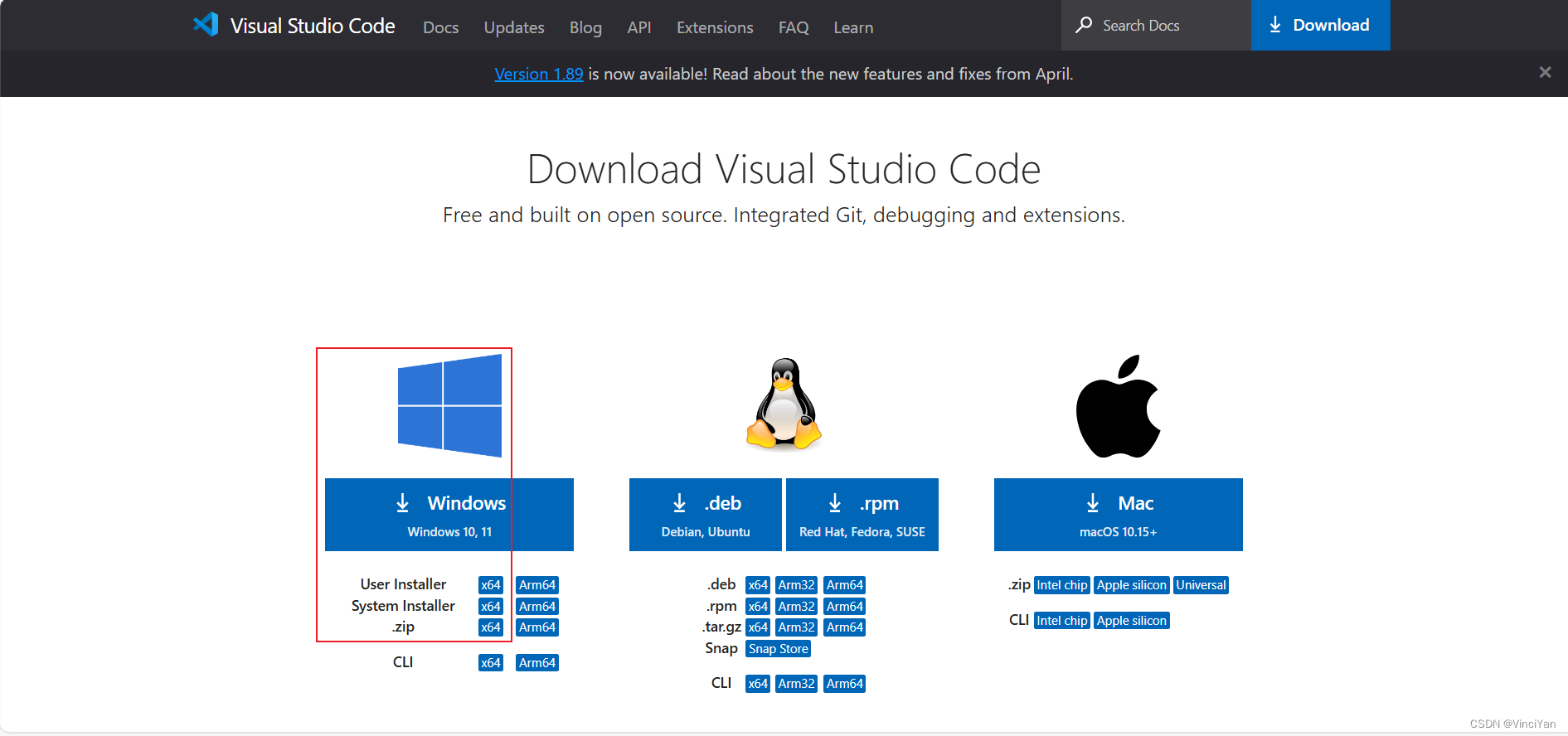Click the Windows logo image
The image size is (1568, 736).
(449, 405)
